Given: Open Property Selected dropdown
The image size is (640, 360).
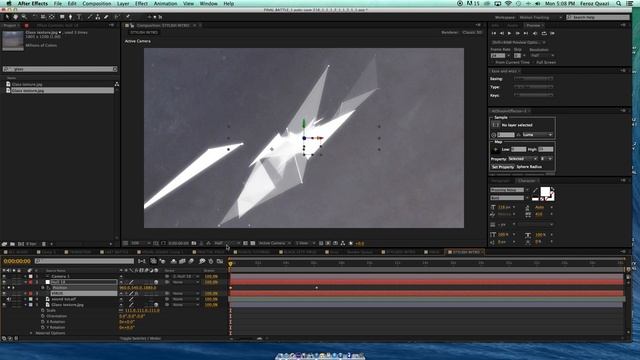Looking at the screenshot, I should [522, 159].
